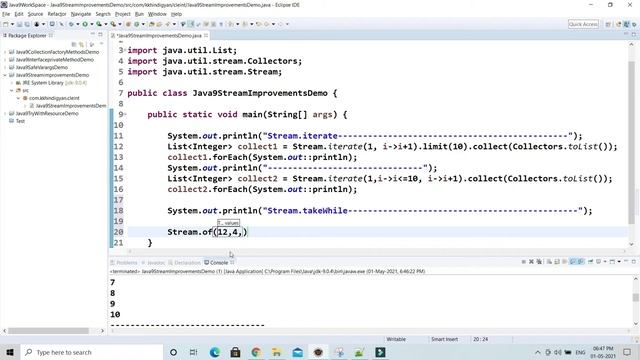Open Google Chrome from the taskbar

(256, 352)
